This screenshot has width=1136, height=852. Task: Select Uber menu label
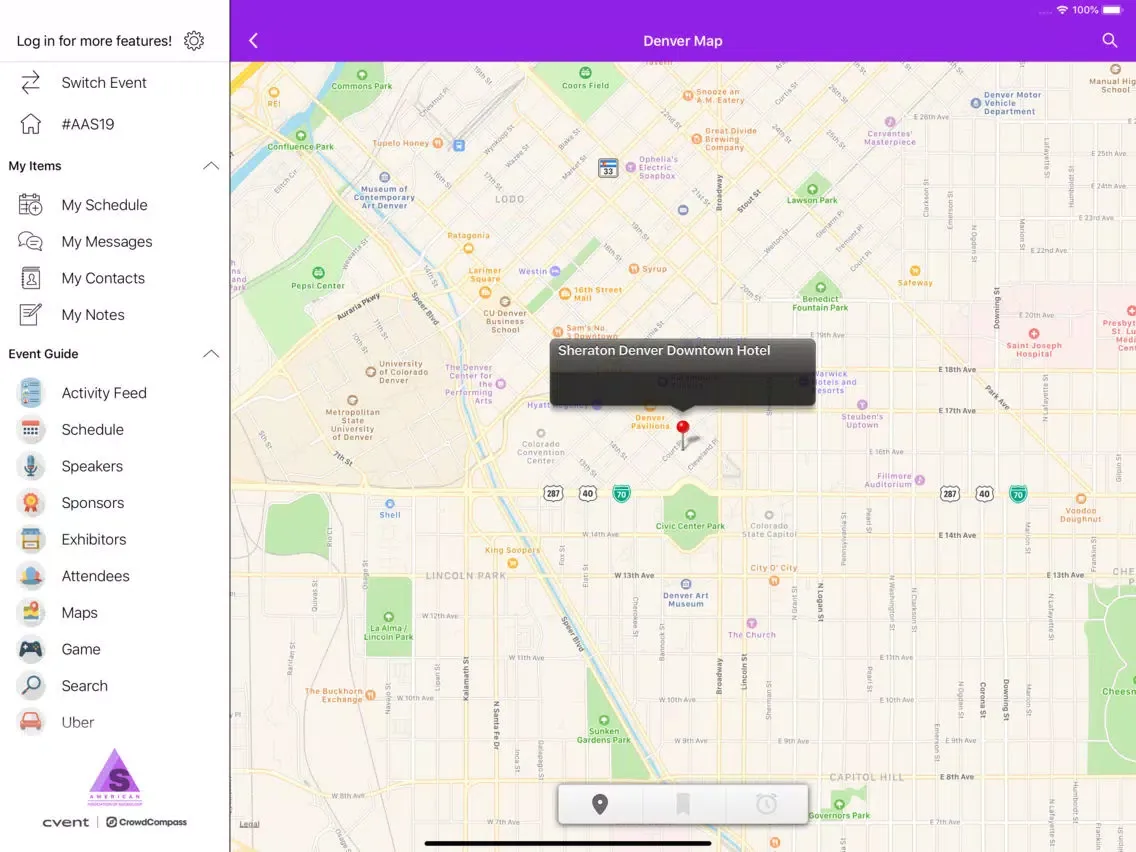(78, 722)
